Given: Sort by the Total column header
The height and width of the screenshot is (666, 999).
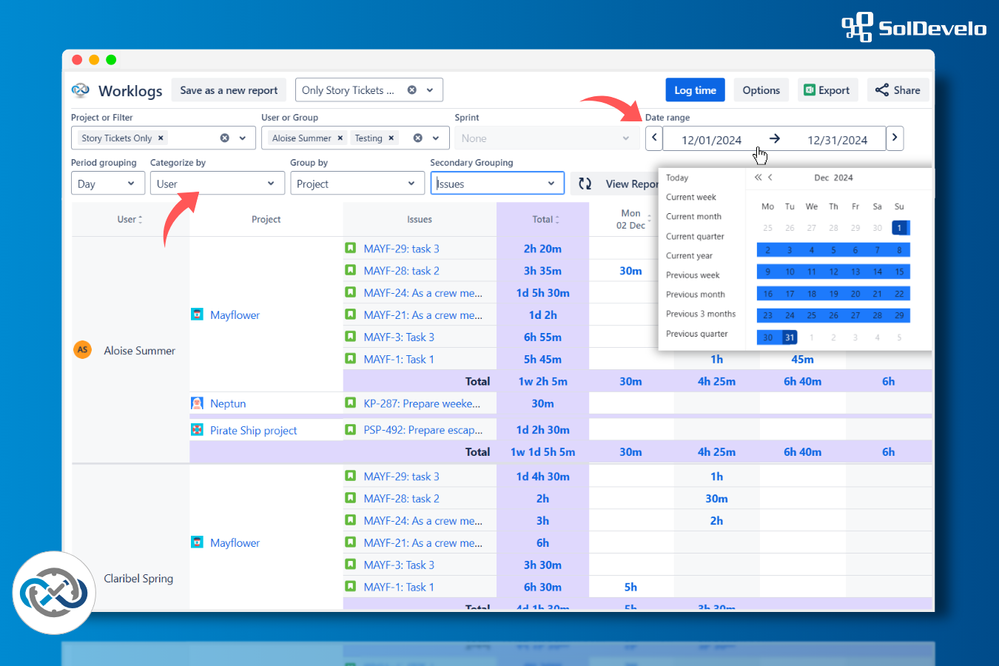Looking at the screenshot, I should (545, 219).
